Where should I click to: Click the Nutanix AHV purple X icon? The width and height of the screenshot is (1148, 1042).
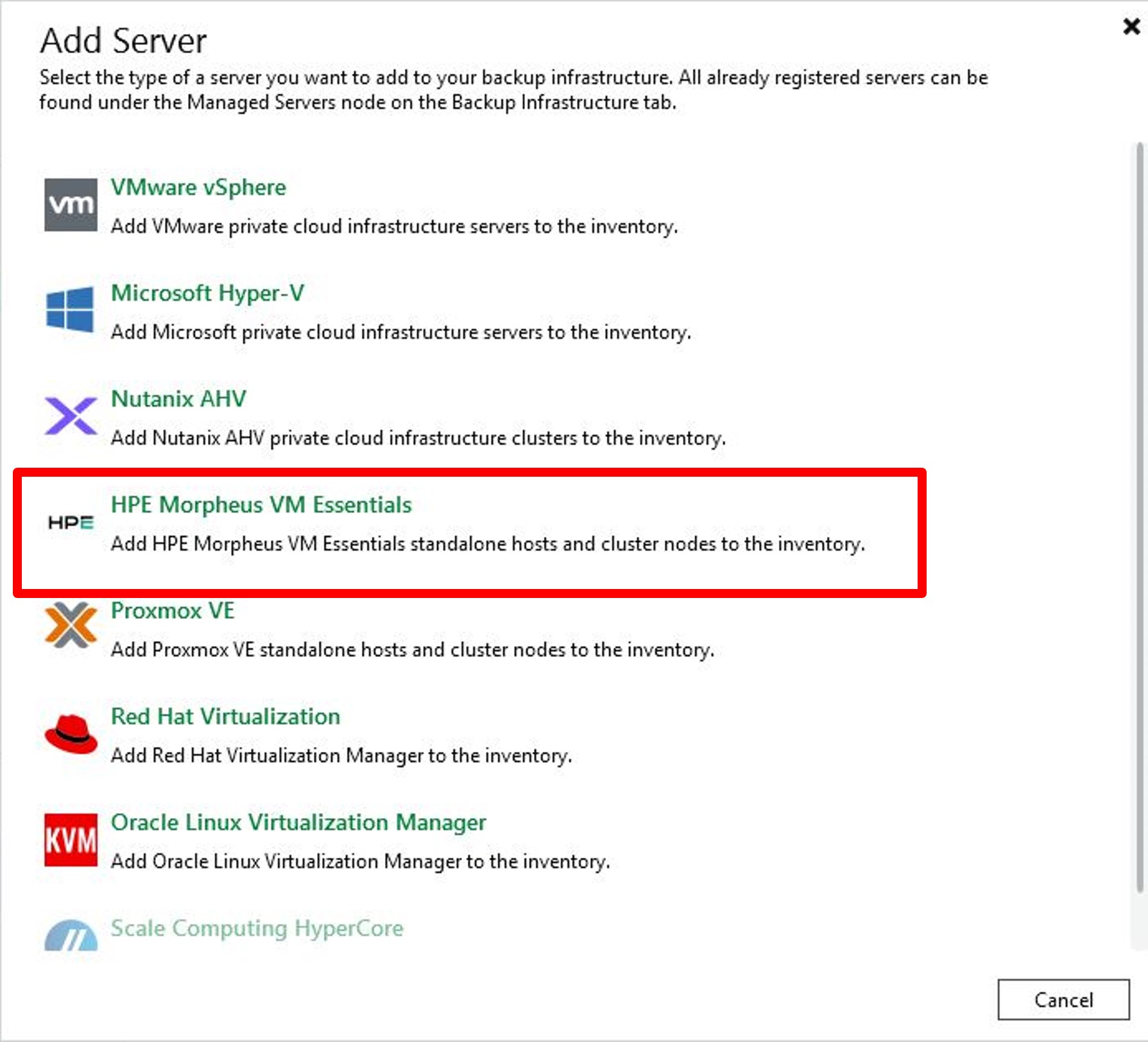71,416
